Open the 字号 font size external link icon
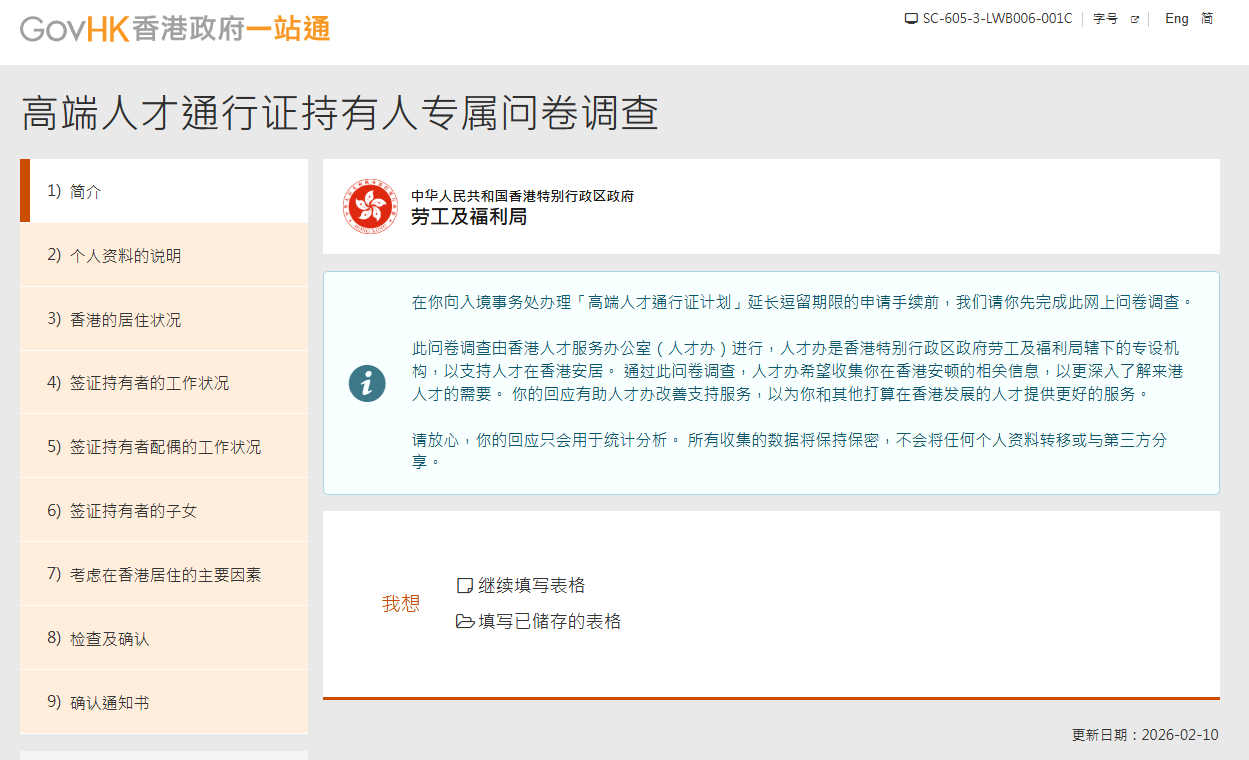Image resolution: width=1249 pixels, height=760 pixels. point(1135,18)
